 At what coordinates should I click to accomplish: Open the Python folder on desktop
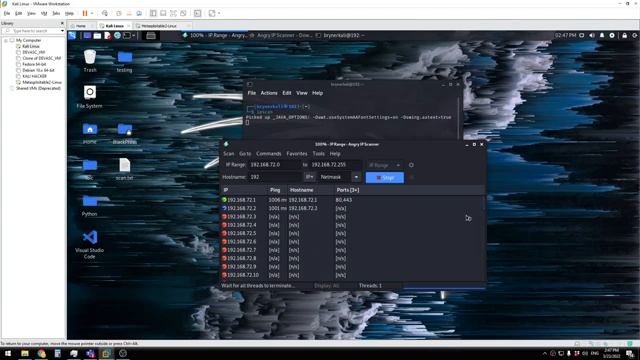tap(89, 206)
